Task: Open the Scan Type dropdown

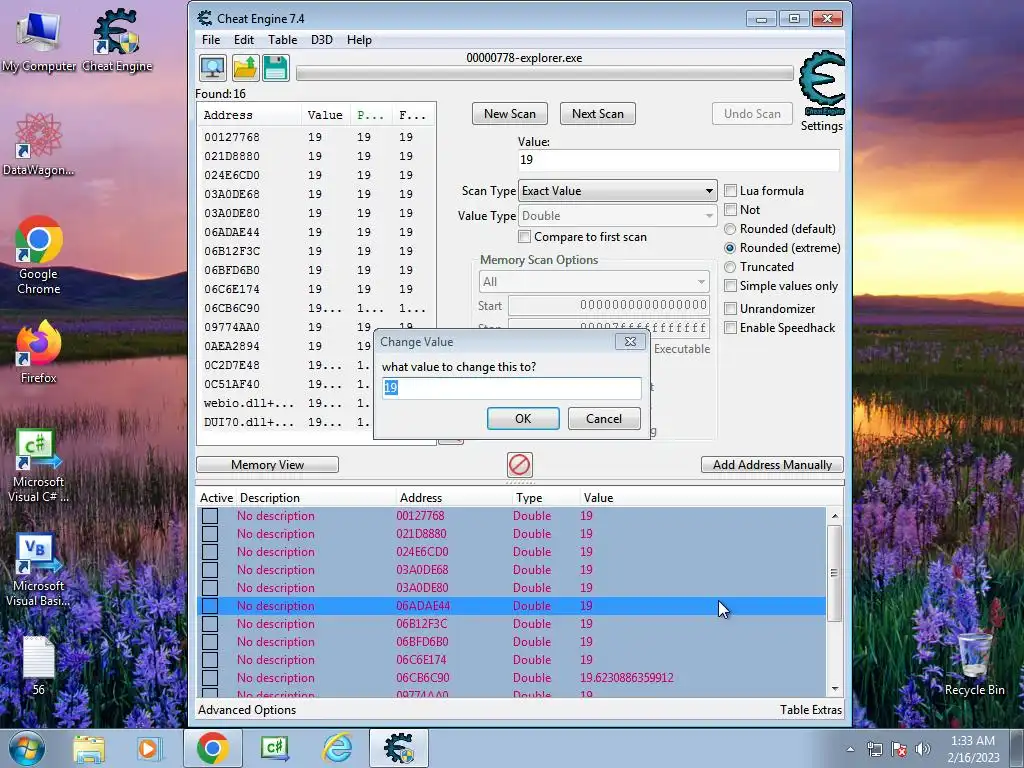Action: coord(617,191)
